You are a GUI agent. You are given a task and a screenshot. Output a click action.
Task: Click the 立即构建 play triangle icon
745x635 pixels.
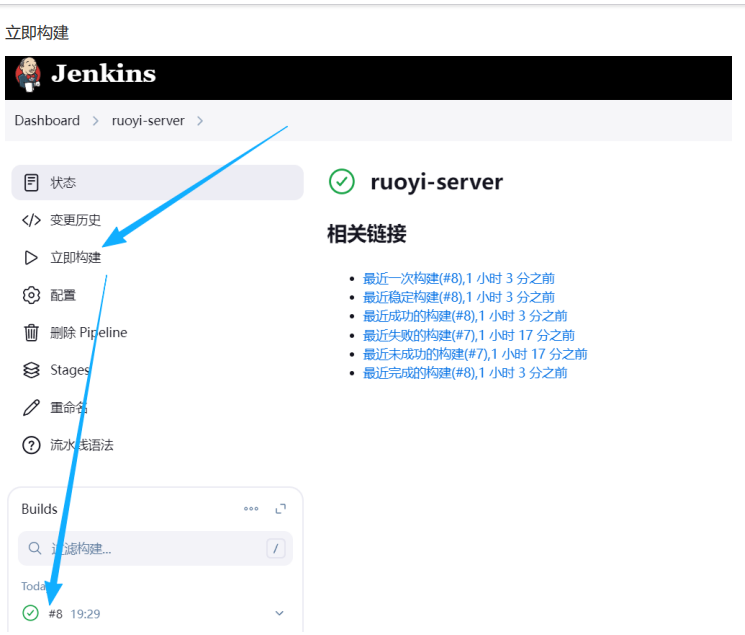click(31, 258)
